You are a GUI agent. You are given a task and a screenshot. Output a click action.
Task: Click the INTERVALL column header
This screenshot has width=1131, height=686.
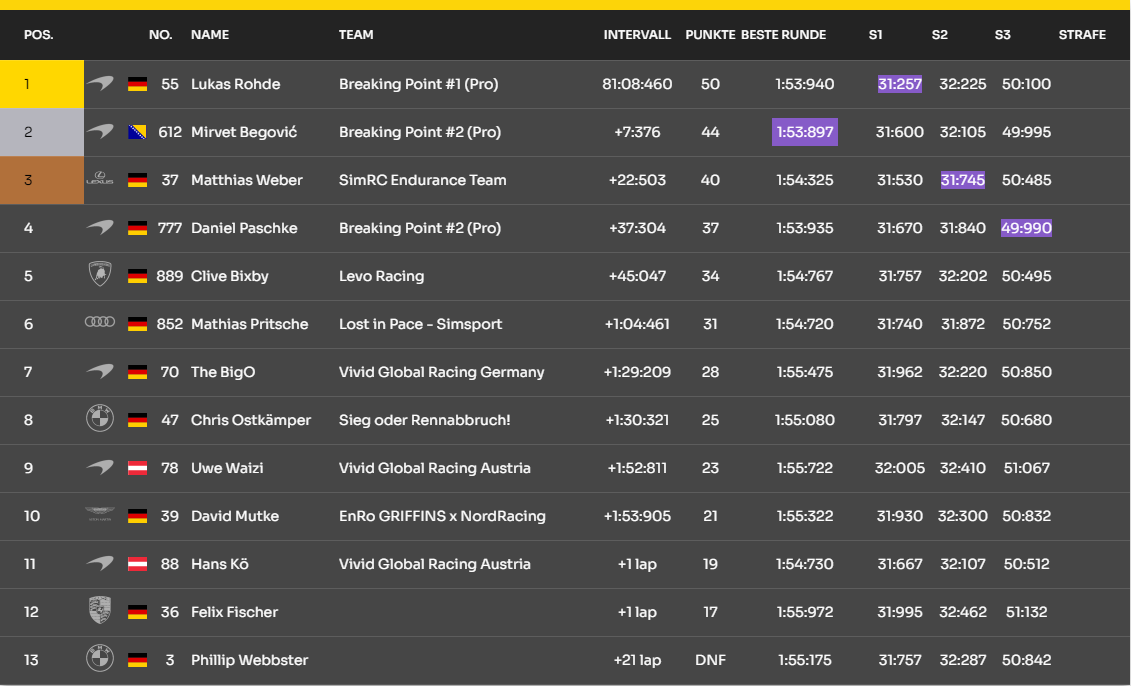(637, 35)
